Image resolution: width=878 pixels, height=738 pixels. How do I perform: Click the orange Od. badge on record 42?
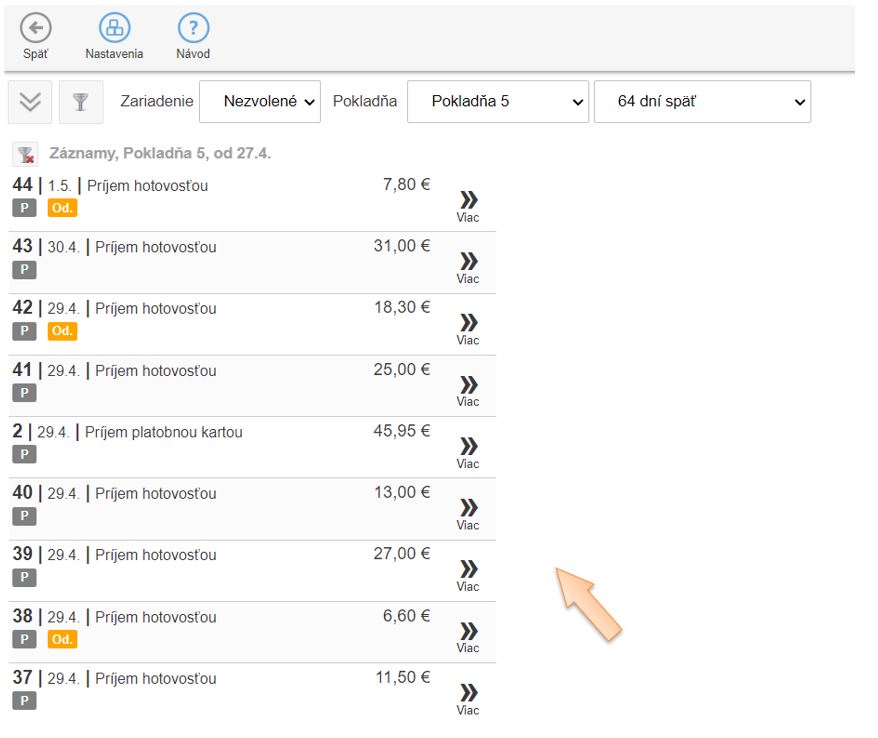62,331
